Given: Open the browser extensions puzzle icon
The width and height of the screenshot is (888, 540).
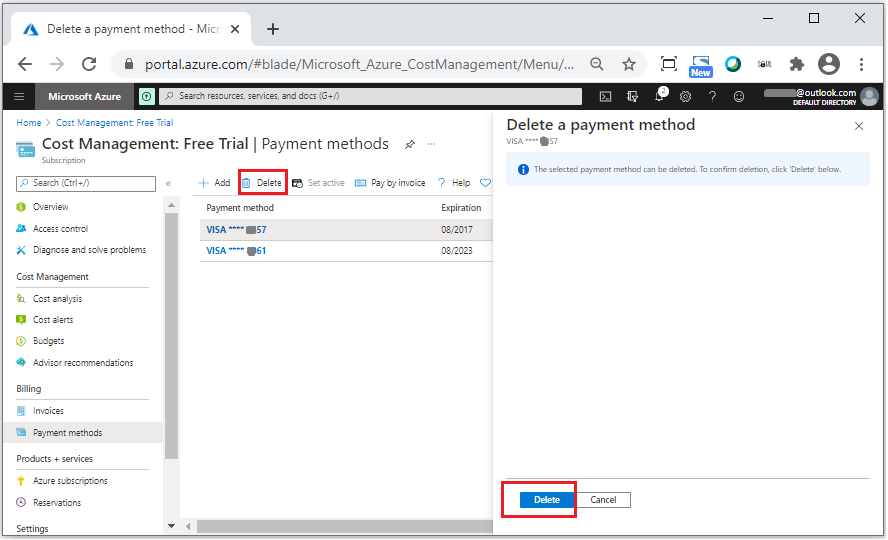Looking at the screenshot, I should point(797,64).
